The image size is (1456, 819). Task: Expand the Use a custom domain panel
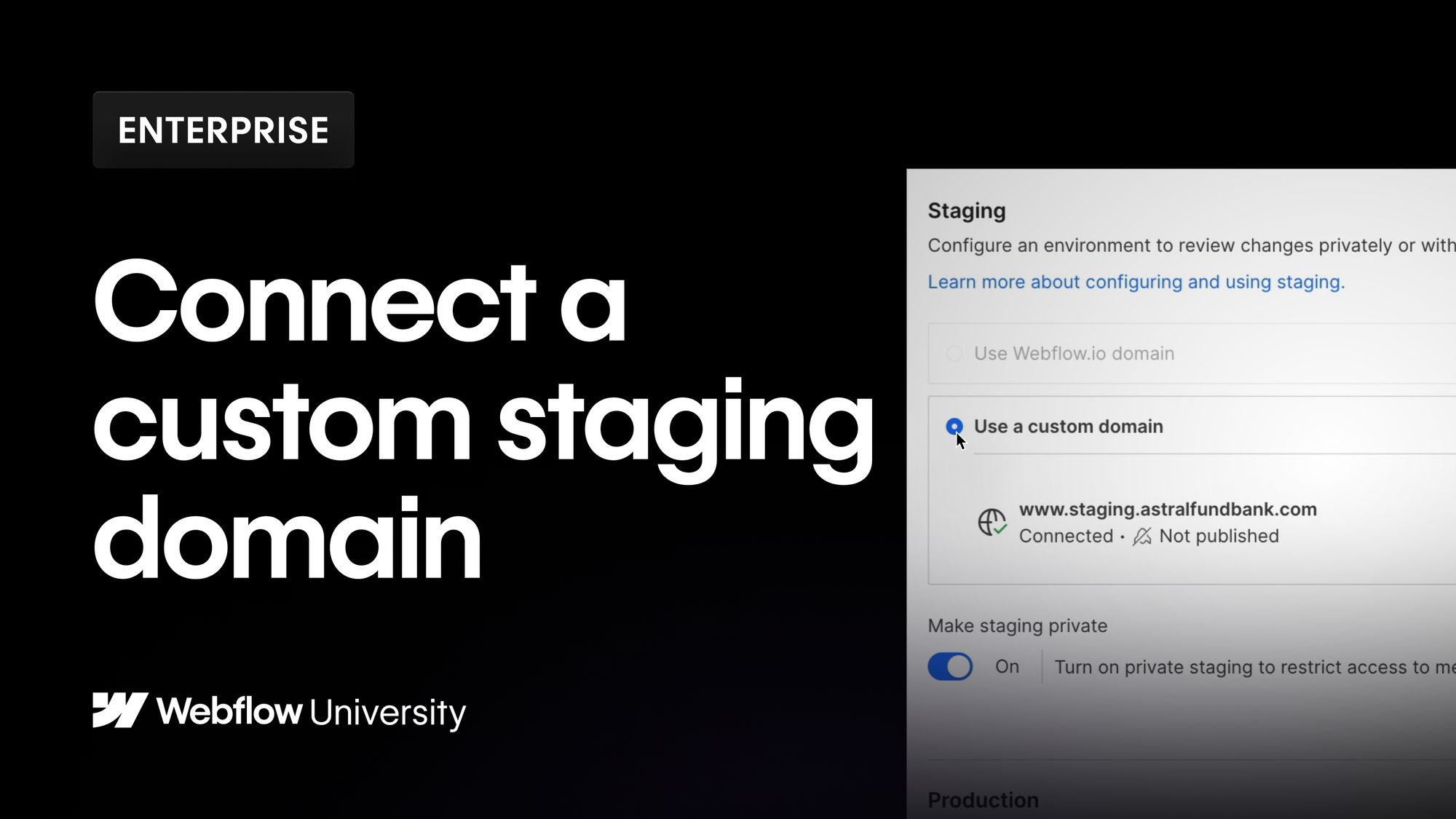tap(1069, 427)
